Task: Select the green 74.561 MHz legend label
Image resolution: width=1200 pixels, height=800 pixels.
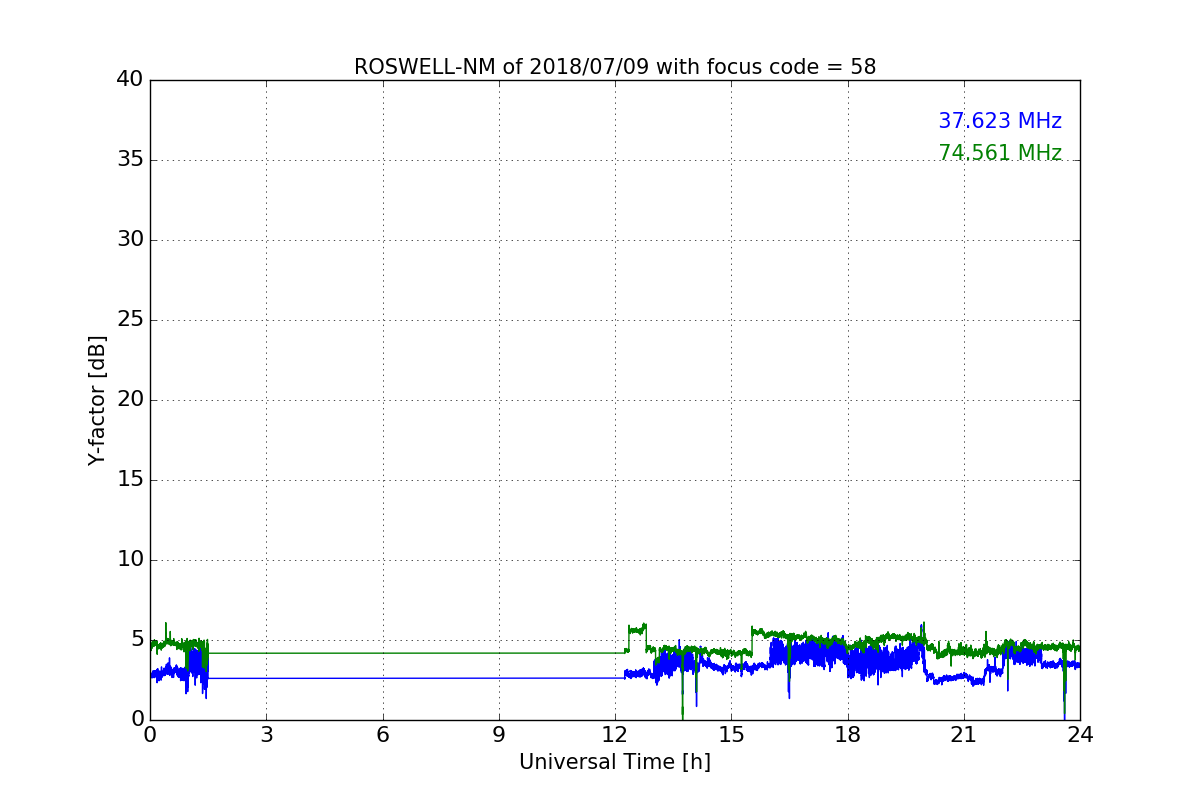Action: (1000, 153)
